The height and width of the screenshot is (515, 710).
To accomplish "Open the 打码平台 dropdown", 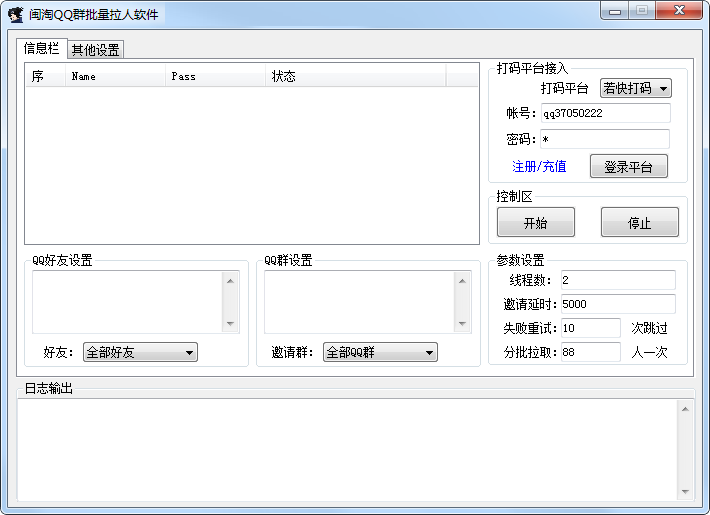I will pos(635,88).
